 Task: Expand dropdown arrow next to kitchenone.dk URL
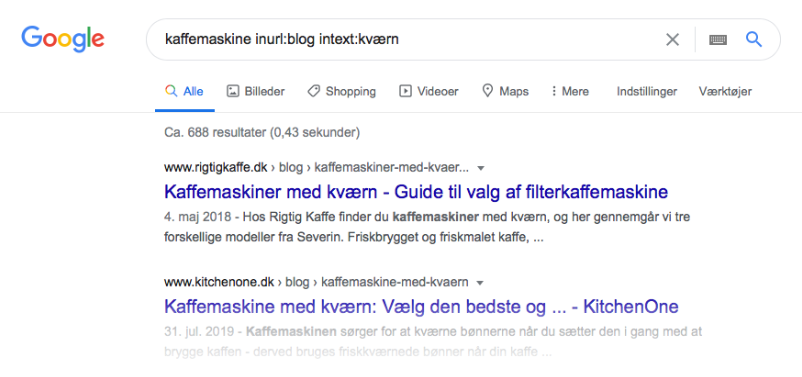click(x=480, y=283)
